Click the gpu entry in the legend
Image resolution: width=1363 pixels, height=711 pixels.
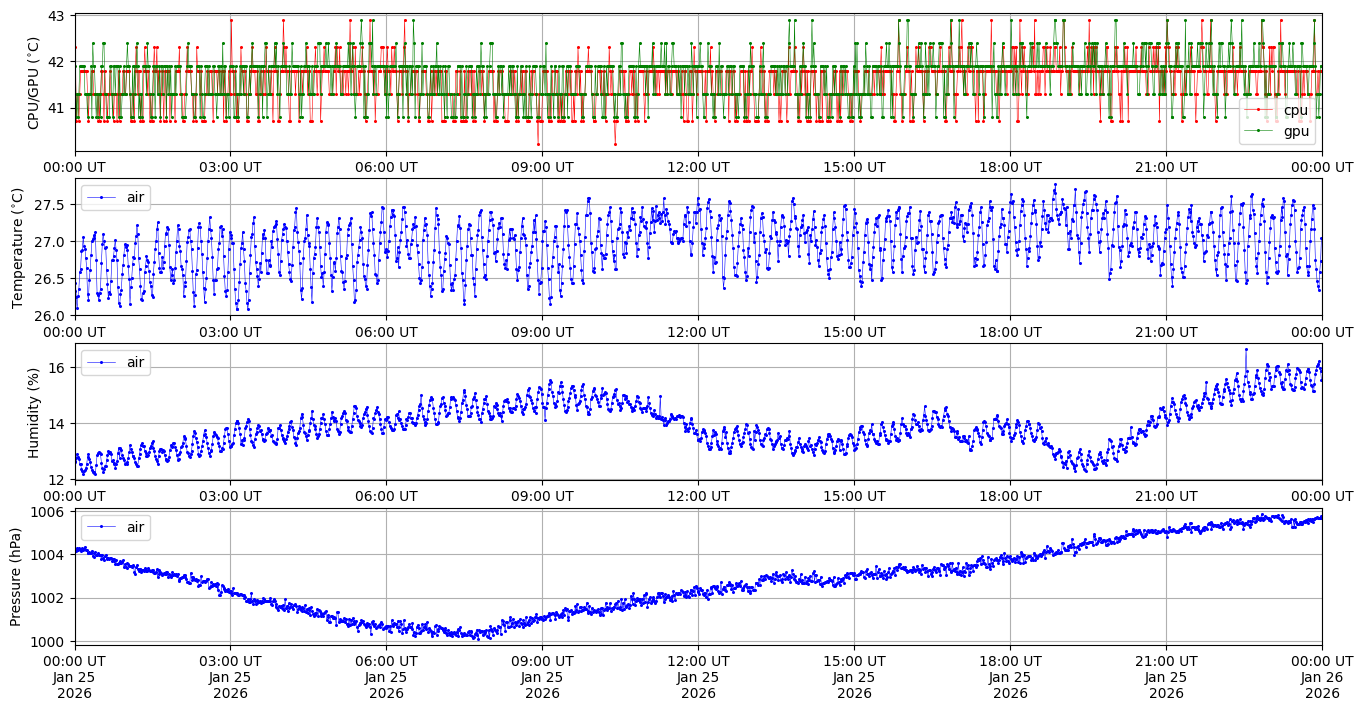point(1295,130)
